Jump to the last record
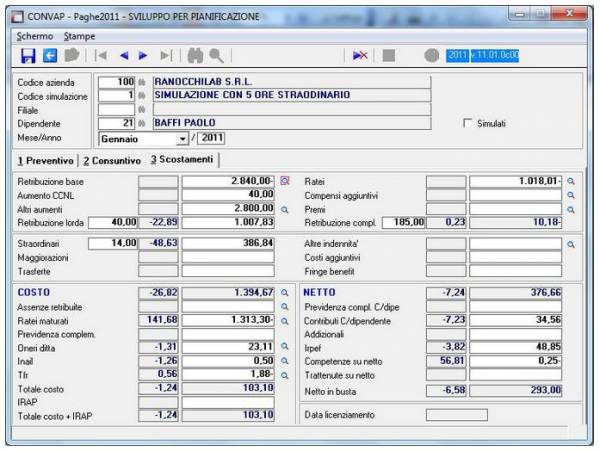 tap(166, 56)
